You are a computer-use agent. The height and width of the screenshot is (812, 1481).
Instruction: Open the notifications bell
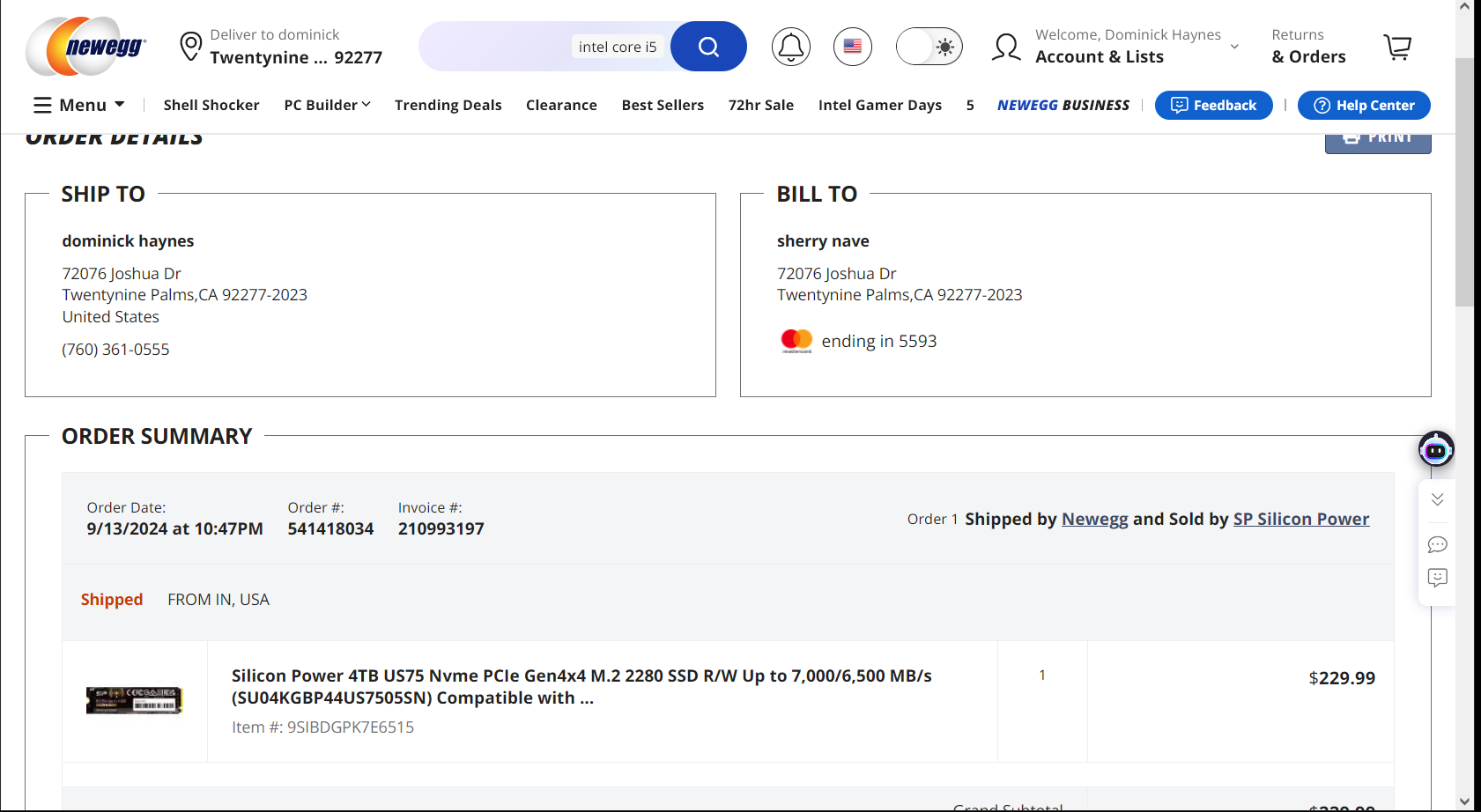point(790,47)
